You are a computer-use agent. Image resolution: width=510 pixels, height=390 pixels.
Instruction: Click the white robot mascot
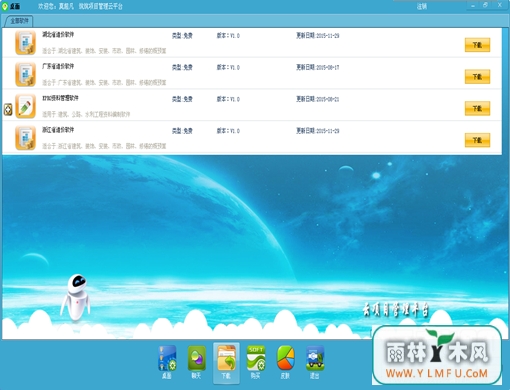click(x=76, y=297)
